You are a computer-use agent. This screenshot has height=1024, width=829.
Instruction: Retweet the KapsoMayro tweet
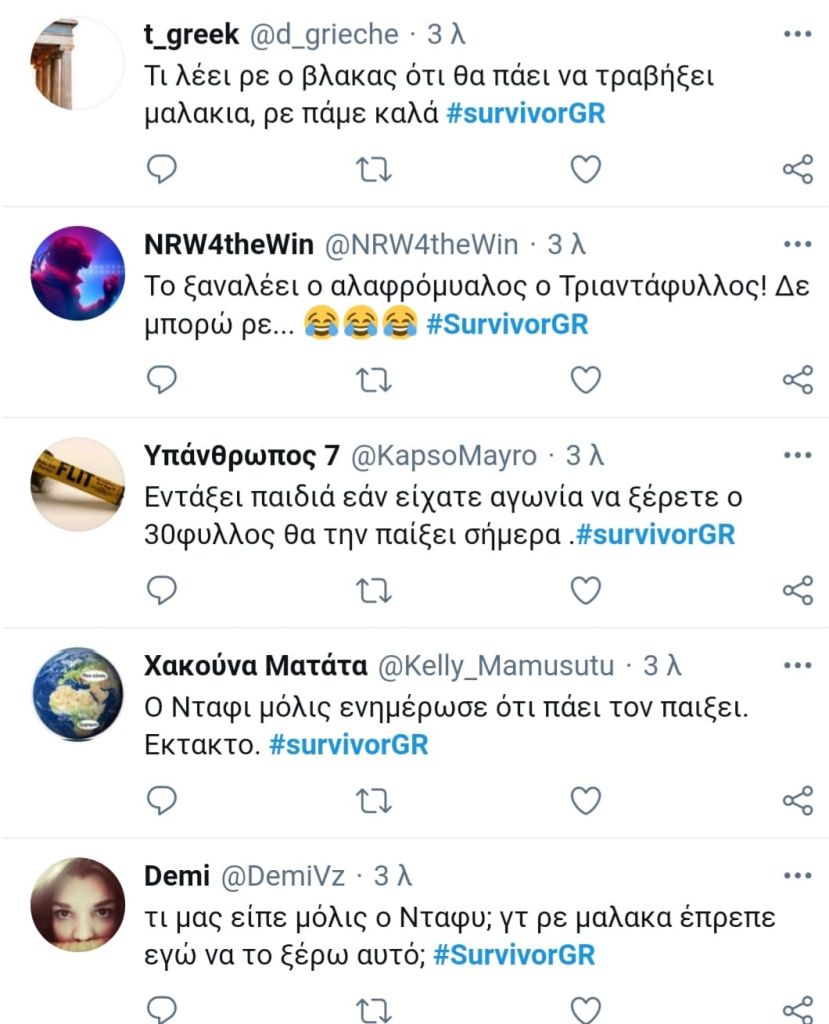coord(374,590)
